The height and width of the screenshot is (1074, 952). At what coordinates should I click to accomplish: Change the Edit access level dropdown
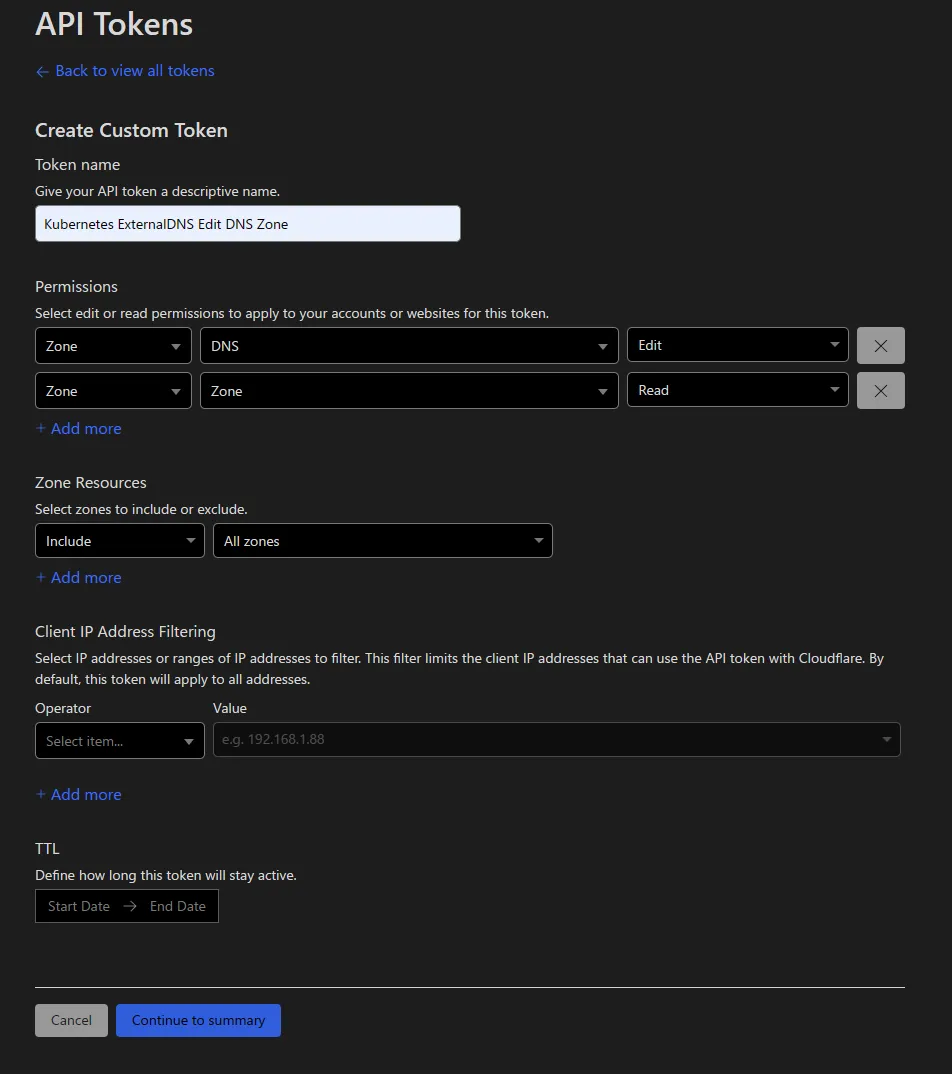[x=737, y=345]
